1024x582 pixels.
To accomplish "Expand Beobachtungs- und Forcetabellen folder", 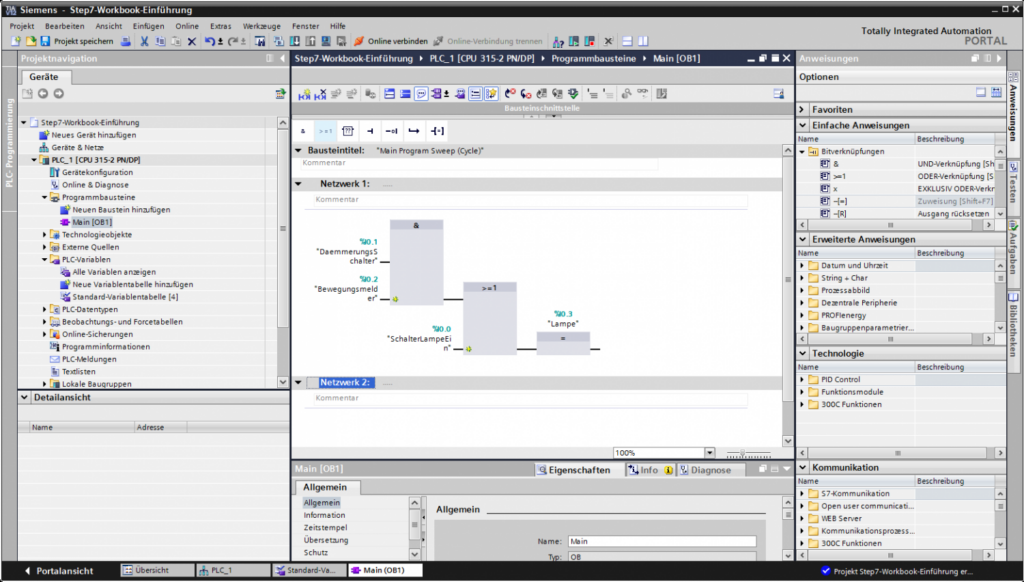I will (x=45, y=322).
